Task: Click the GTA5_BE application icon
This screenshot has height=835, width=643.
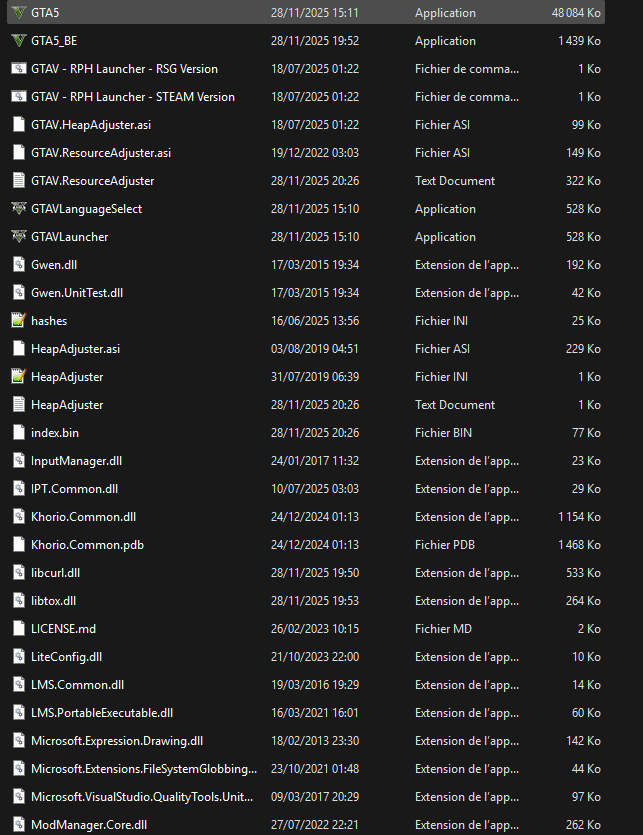Action: click(x=19, y=40)
